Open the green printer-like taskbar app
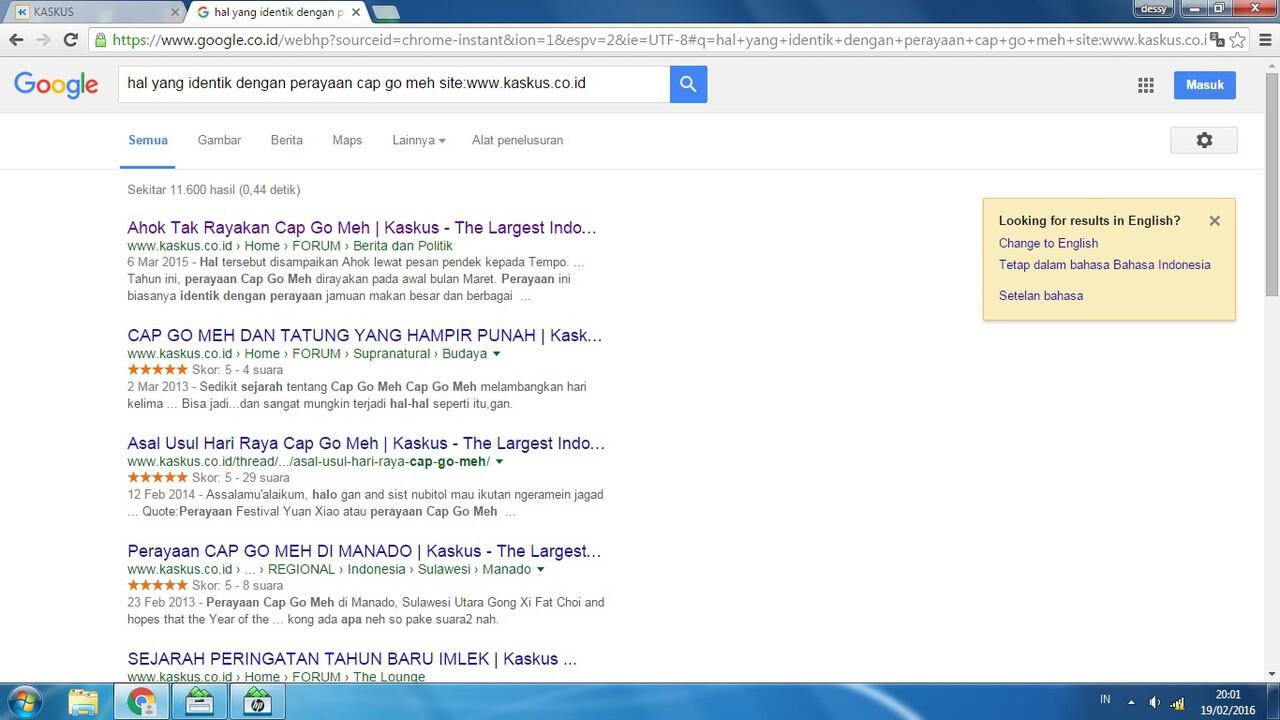 point(199,701)
